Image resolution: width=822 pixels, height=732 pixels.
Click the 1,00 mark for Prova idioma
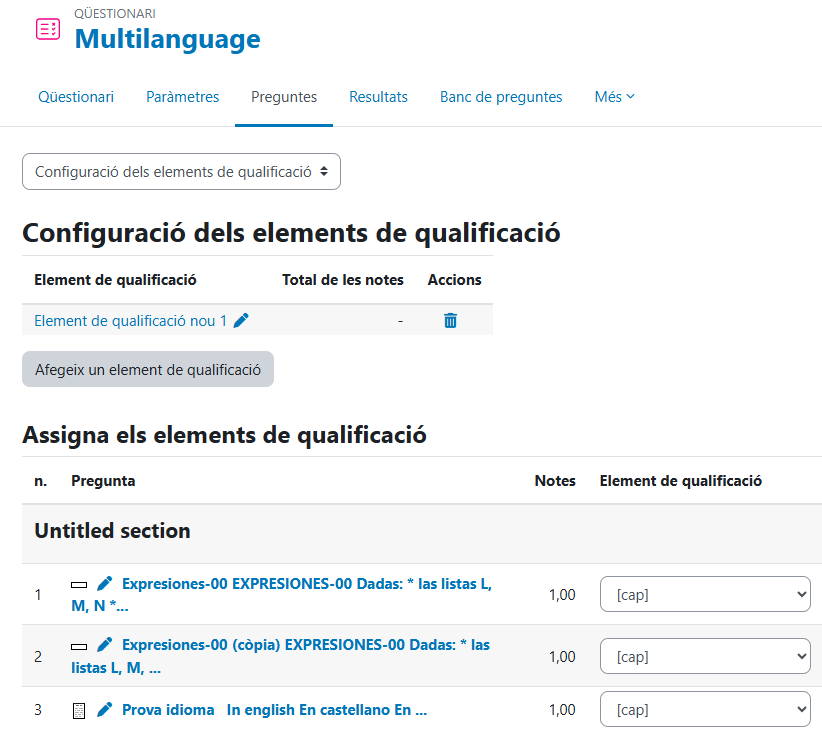[x=562, y=709]
